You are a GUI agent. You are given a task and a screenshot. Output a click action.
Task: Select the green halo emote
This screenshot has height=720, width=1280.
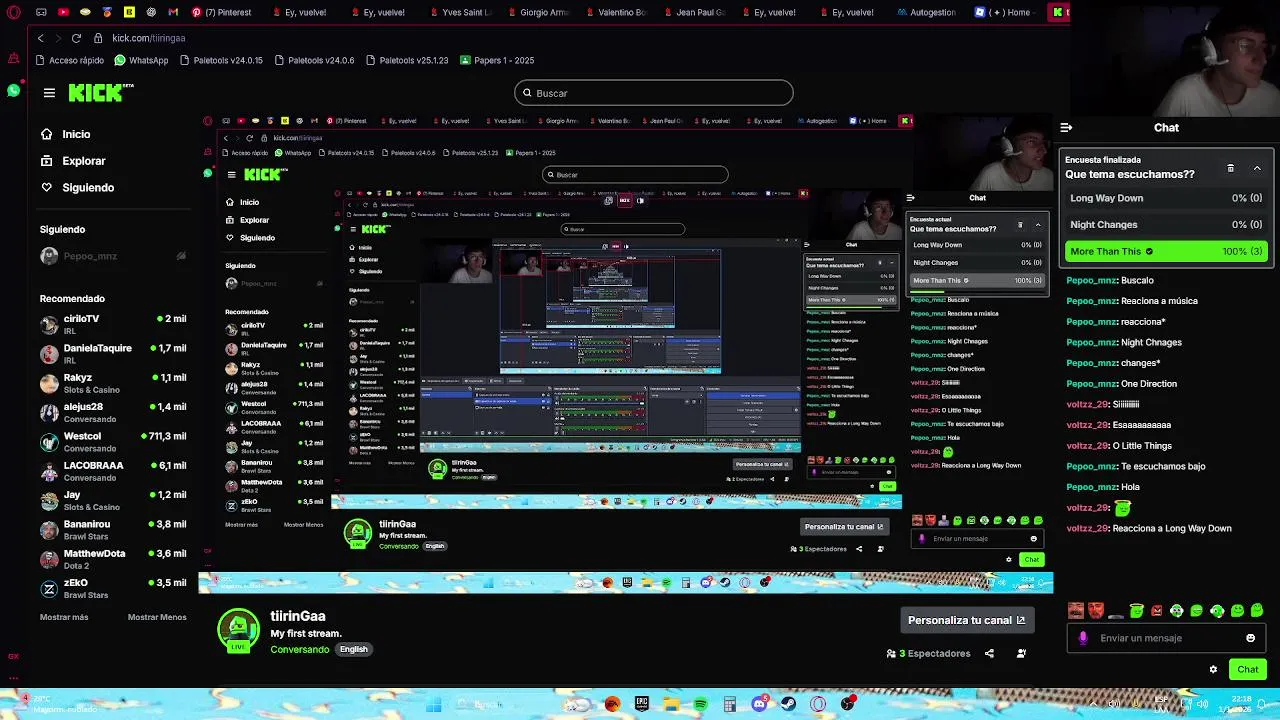click(1136, 611)
